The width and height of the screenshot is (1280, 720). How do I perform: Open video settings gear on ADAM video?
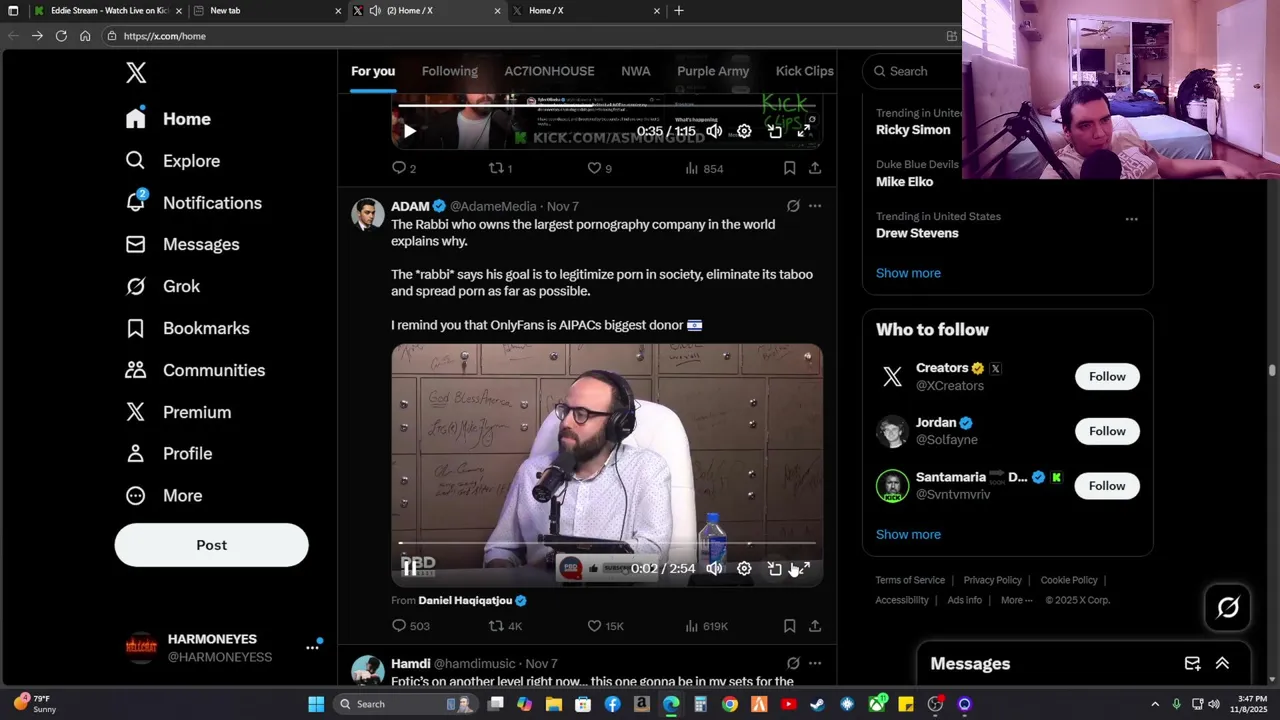[744, 568]
